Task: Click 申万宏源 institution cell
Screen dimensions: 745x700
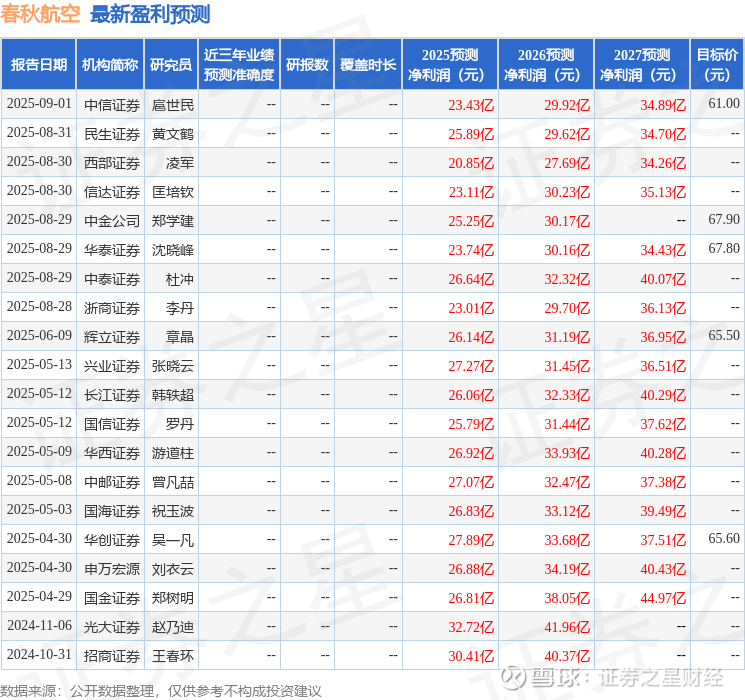Action: pos(112,569)
